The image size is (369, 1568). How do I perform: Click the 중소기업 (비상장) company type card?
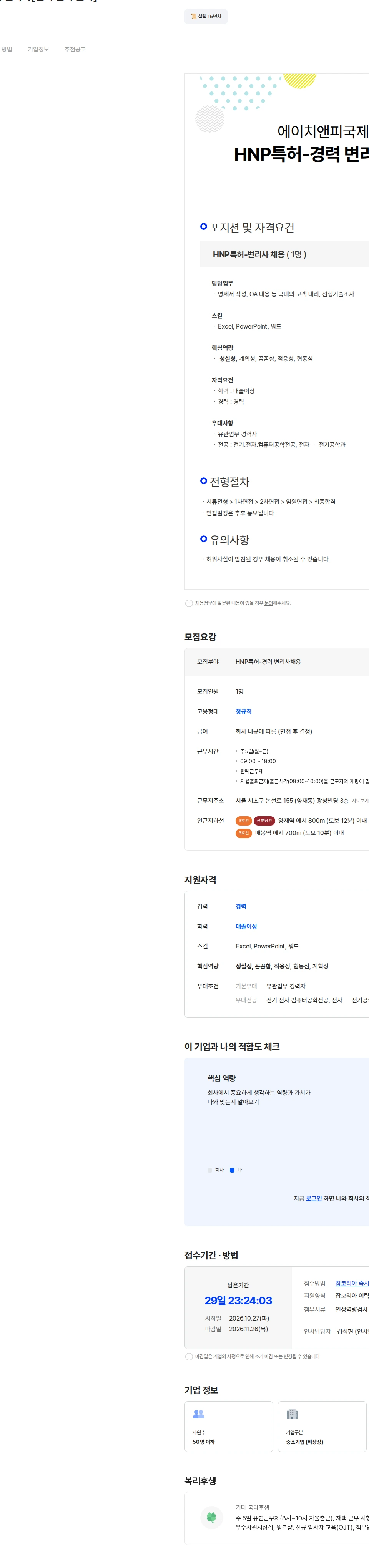click(322, 1427)
